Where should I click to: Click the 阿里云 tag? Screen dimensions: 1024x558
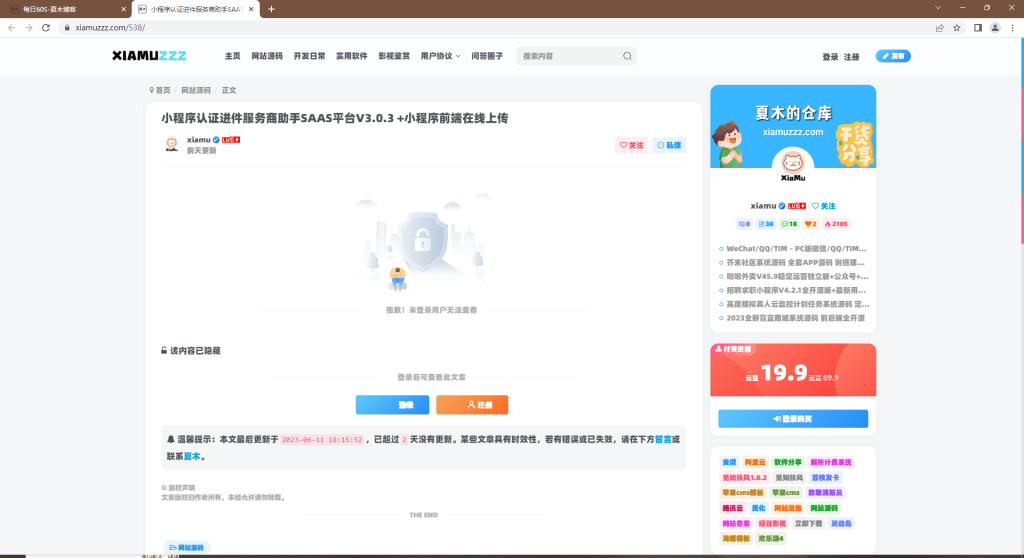pos(755,462)
